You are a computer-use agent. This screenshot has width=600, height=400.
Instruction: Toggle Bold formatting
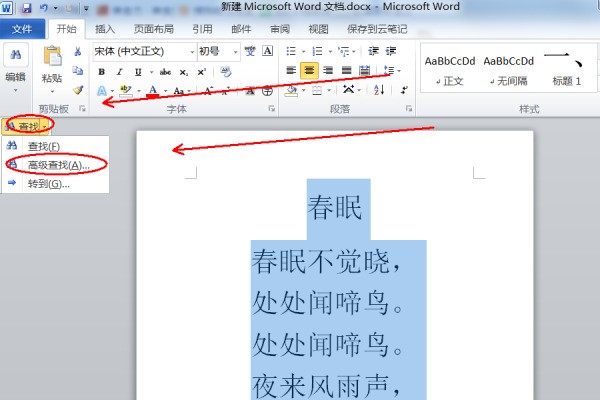[x=101, y=71]
